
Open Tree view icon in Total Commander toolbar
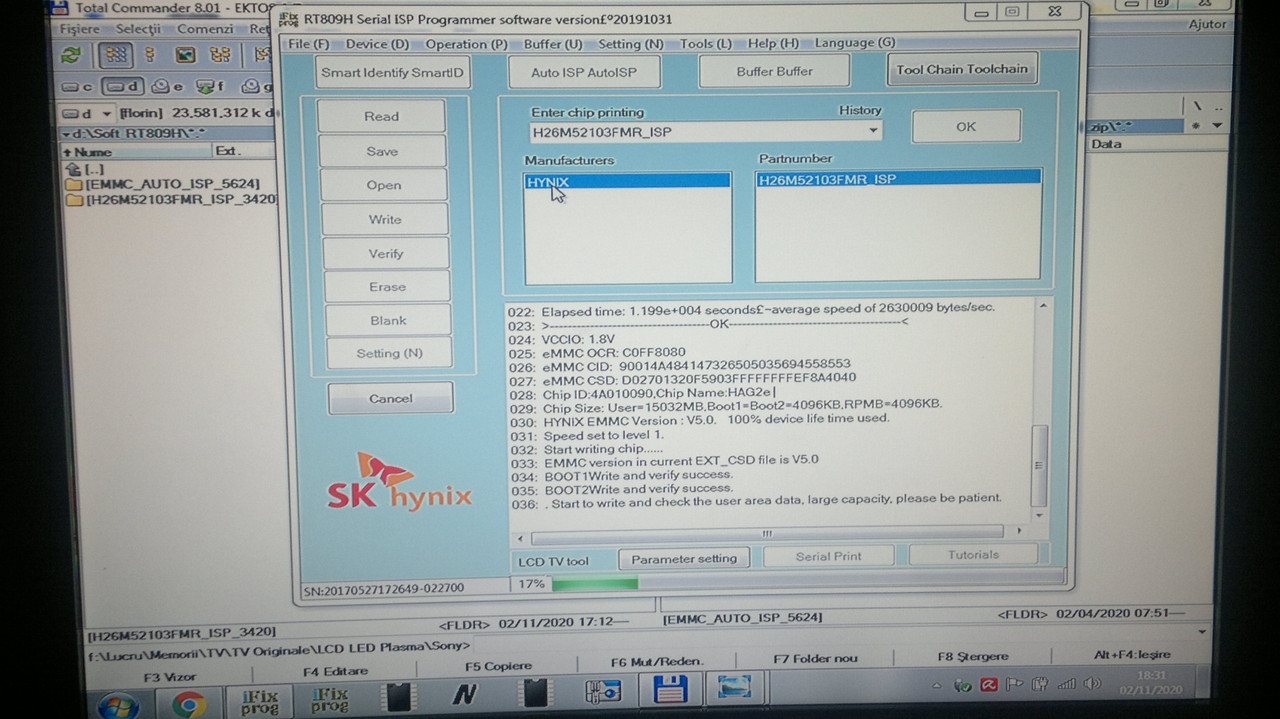(x=220, y=55)
